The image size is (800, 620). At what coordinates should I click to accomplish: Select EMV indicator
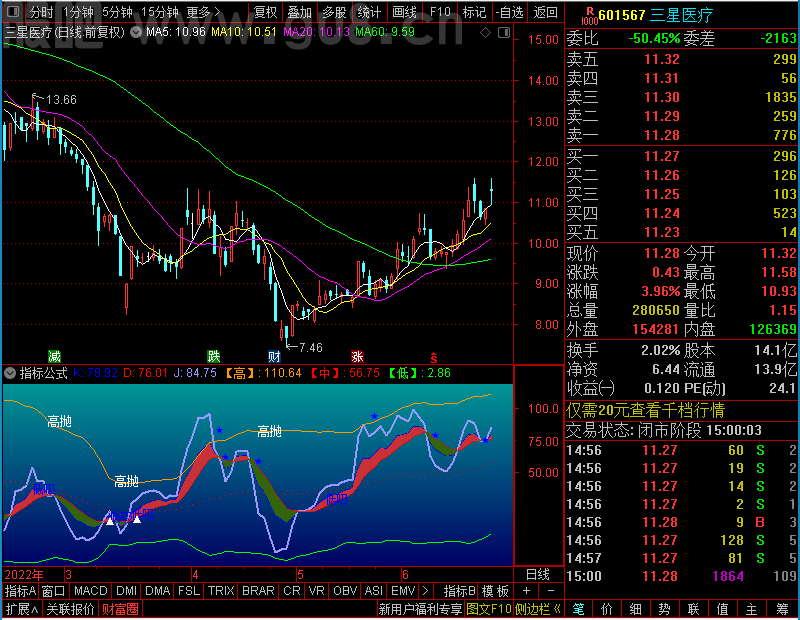403,591
